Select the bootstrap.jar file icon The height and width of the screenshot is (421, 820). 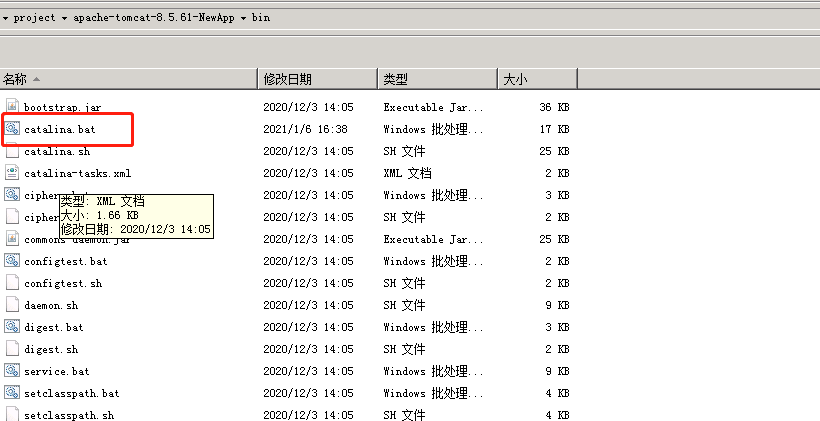tap(12, 106)
